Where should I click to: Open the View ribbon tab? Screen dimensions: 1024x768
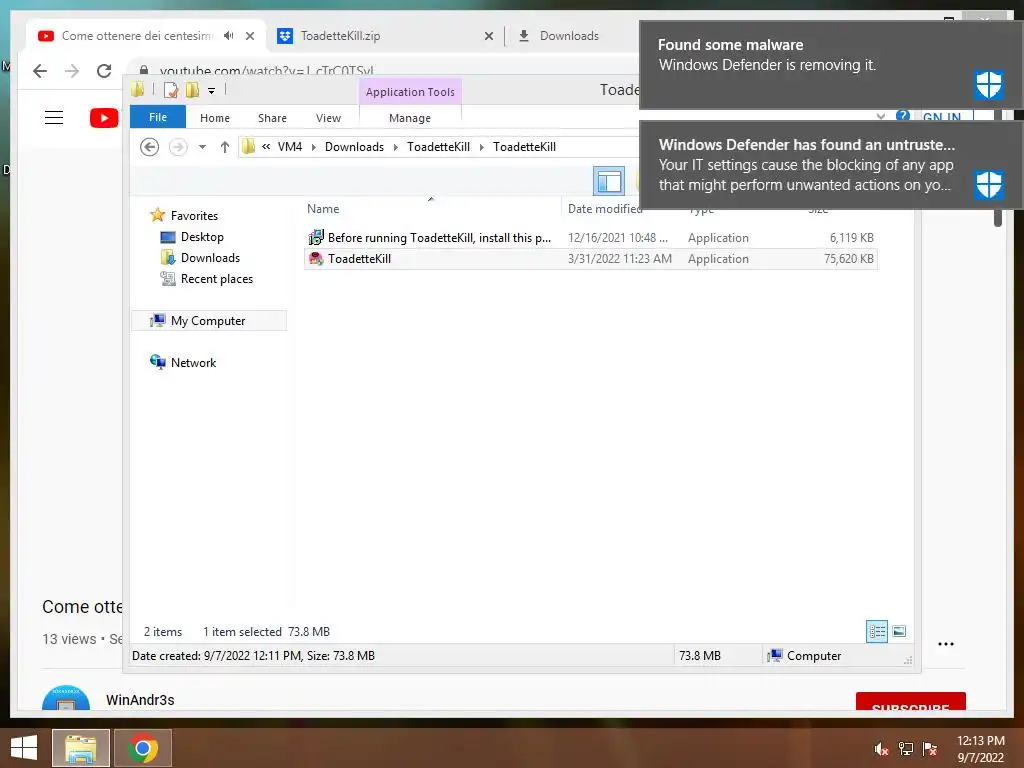click(328, 118)
